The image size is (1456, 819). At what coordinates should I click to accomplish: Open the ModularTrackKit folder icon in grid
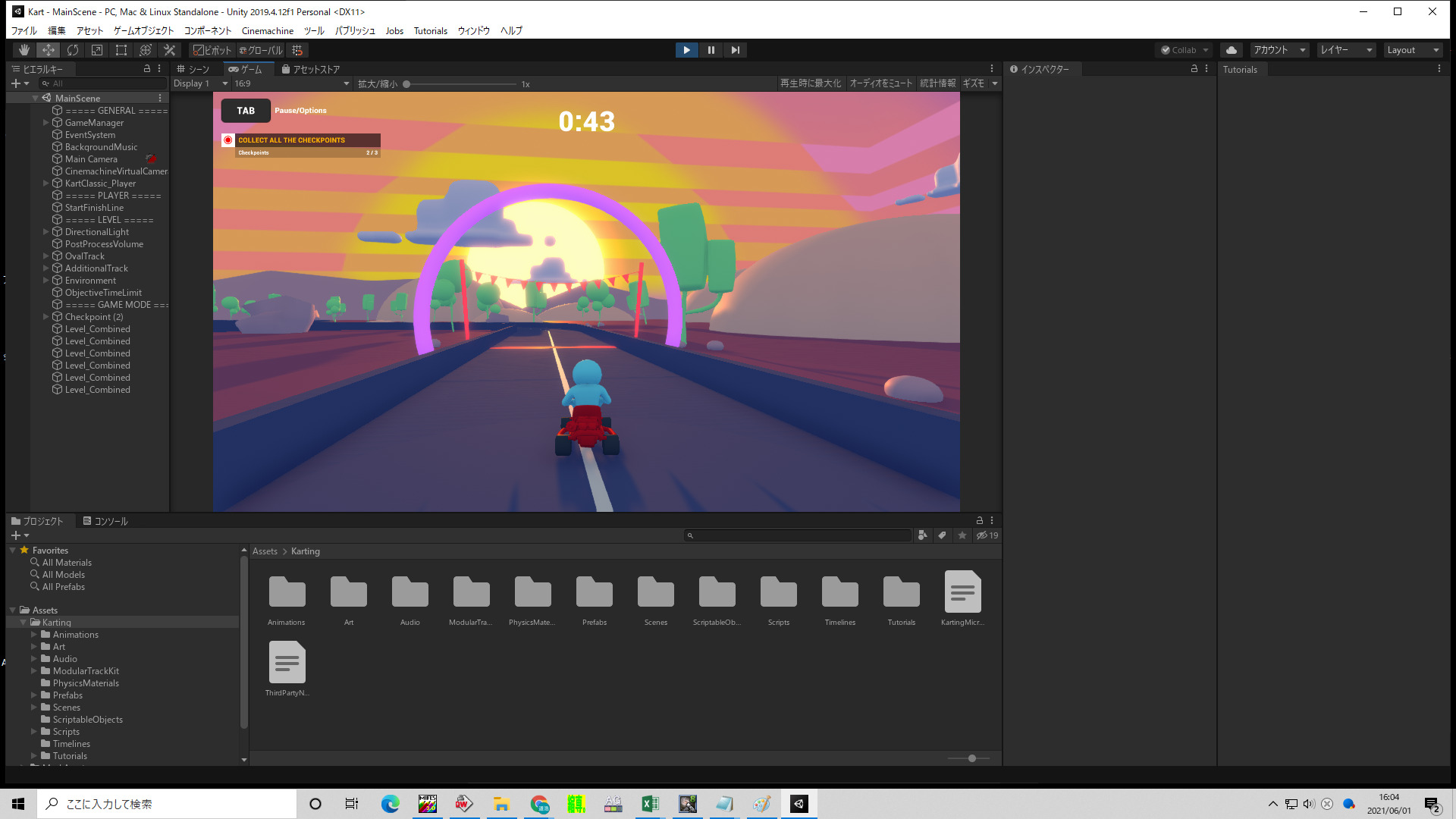pos(471,591)
